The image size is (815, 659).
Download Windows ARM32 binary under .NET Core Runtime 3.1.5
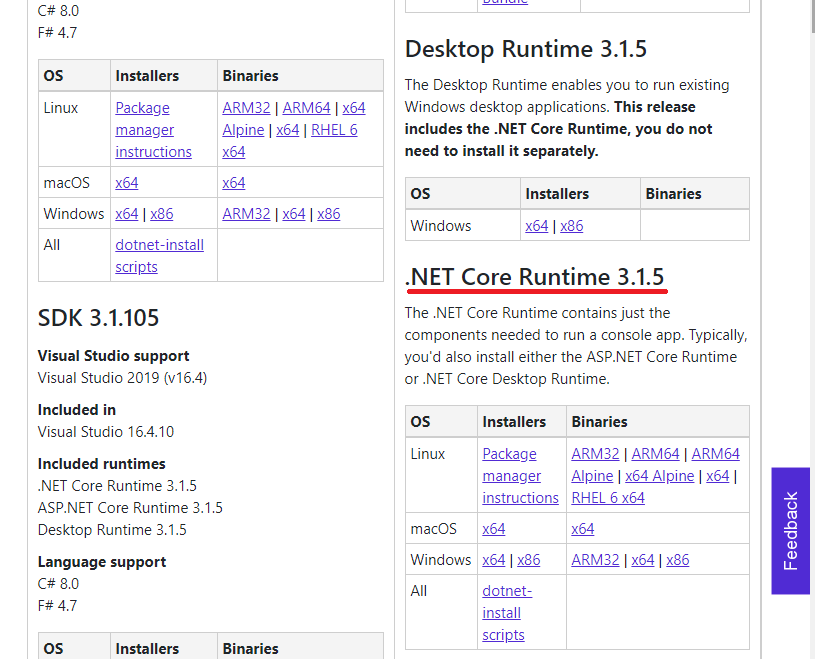pyautogui.click(x=595, y=560)
